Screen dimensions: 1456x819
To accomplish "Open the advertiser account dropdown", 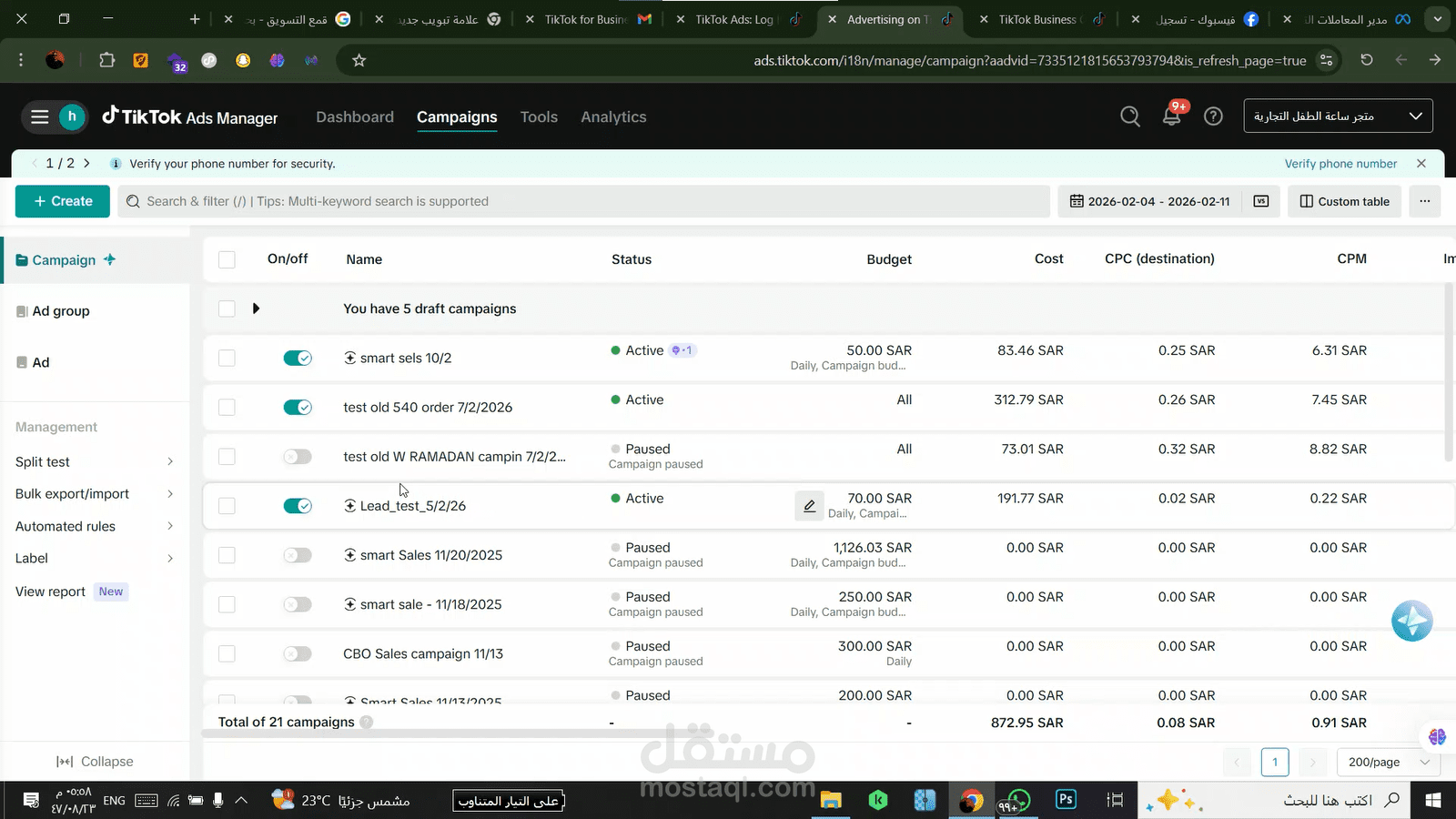I will [1338, 116].
